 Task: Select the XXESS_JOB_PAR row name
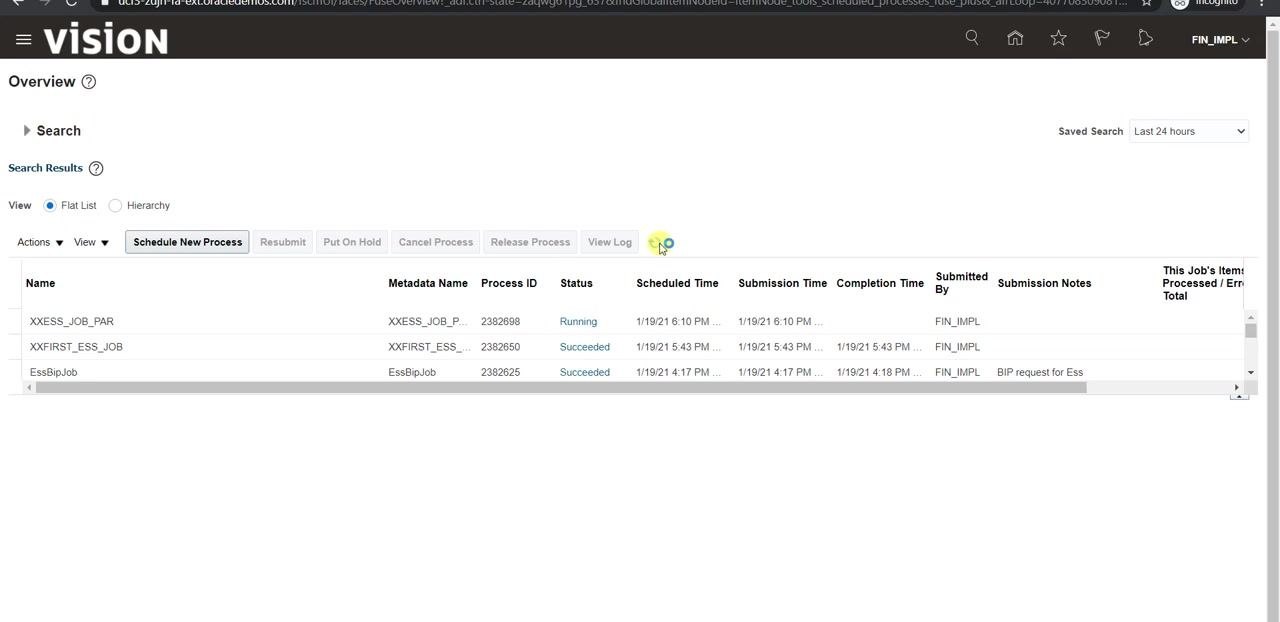72,322
